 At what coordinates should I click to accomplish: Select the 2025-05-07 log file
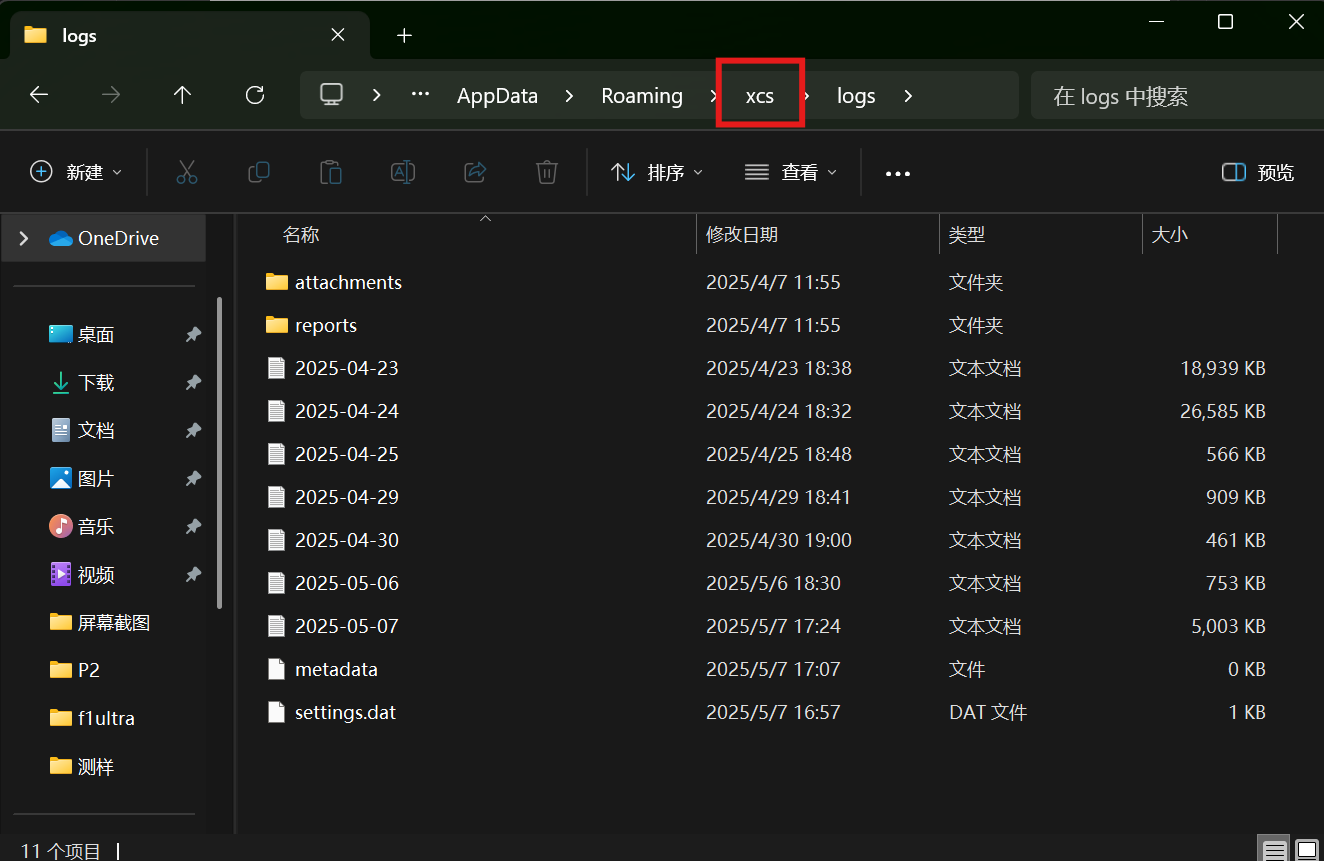click(x=346, y=626)
